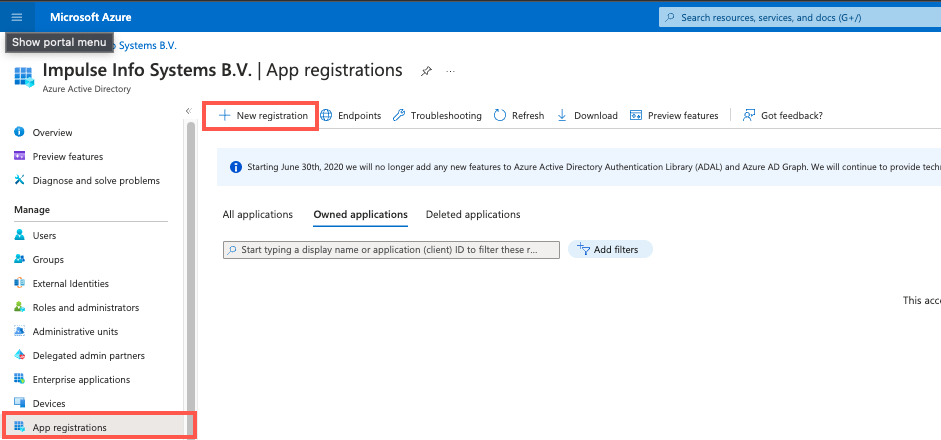Click the Preview features sidebar icon
941x440 pixels.
(19, 156)
